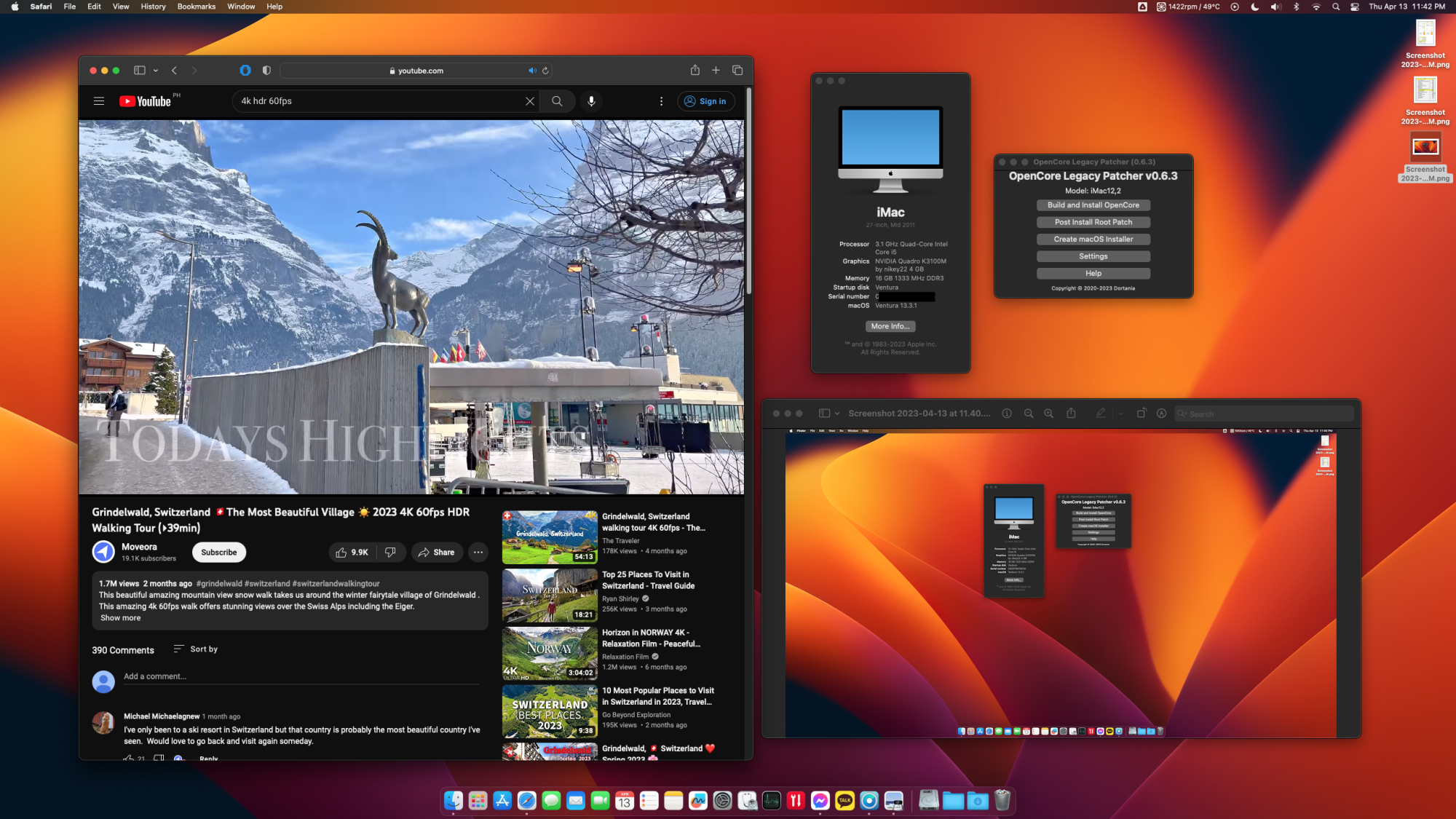The width and height of the screenshot is (1456, 819).
Task: Expand highlight color dropdown in Preview
Action: coord(1120,414)
